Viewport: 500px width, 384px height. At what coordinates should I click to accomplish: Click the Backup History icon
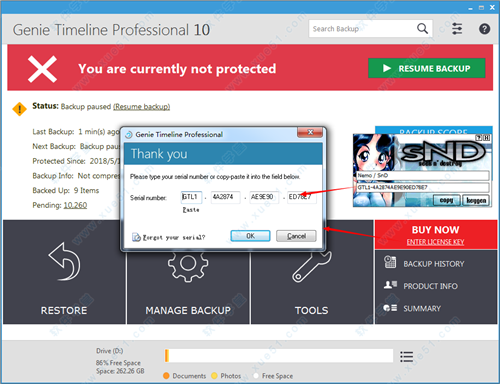(390, 262)
